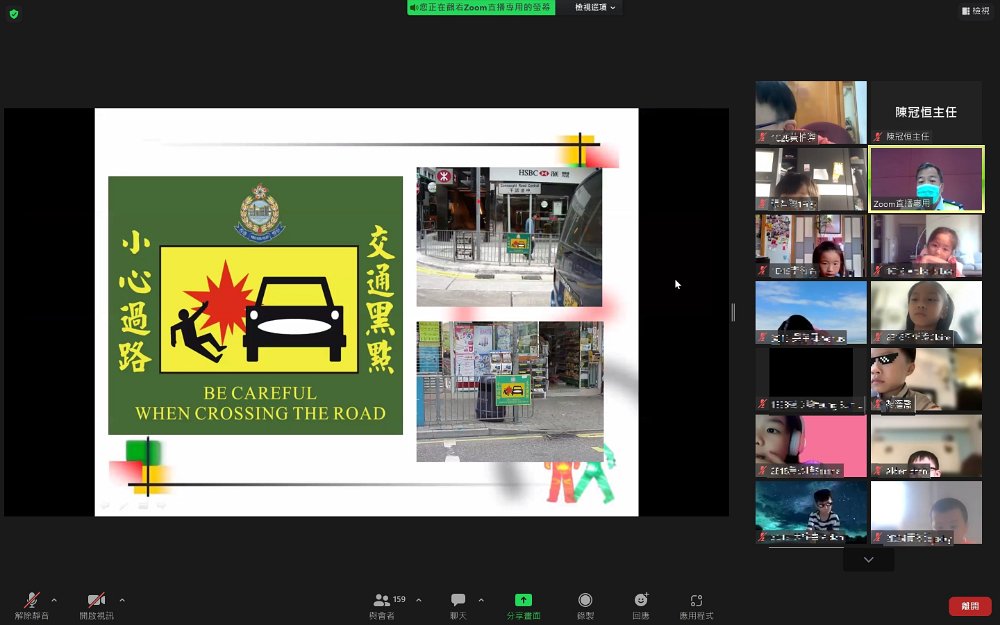The image size is (1000, 625).
Task: Select the highlighted Zoom live speaker thumbnail
Action: pyautogui.click(x=926, y=179)
